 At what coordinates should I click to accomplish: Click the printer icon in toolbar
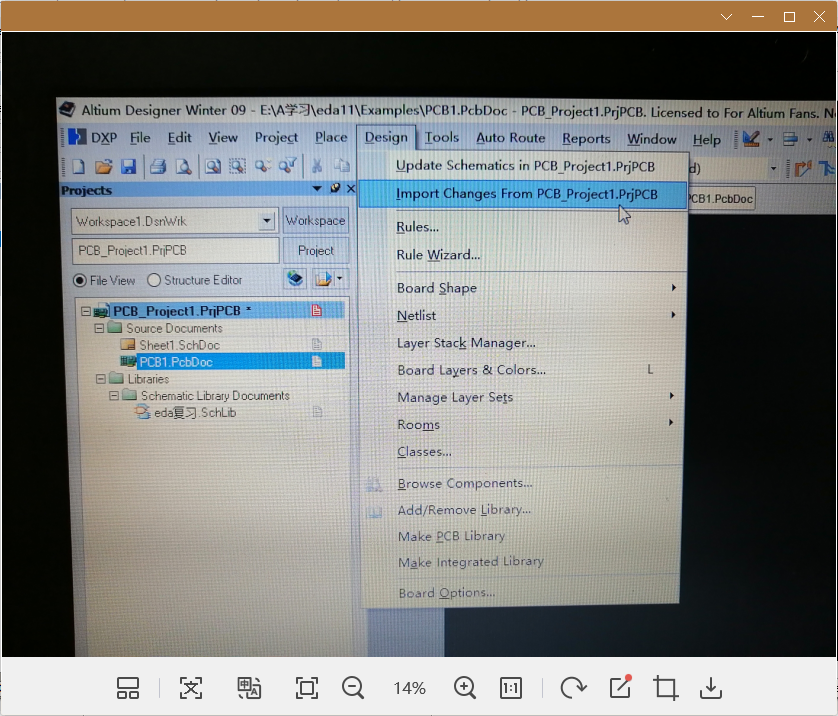(x=158, y=167)
